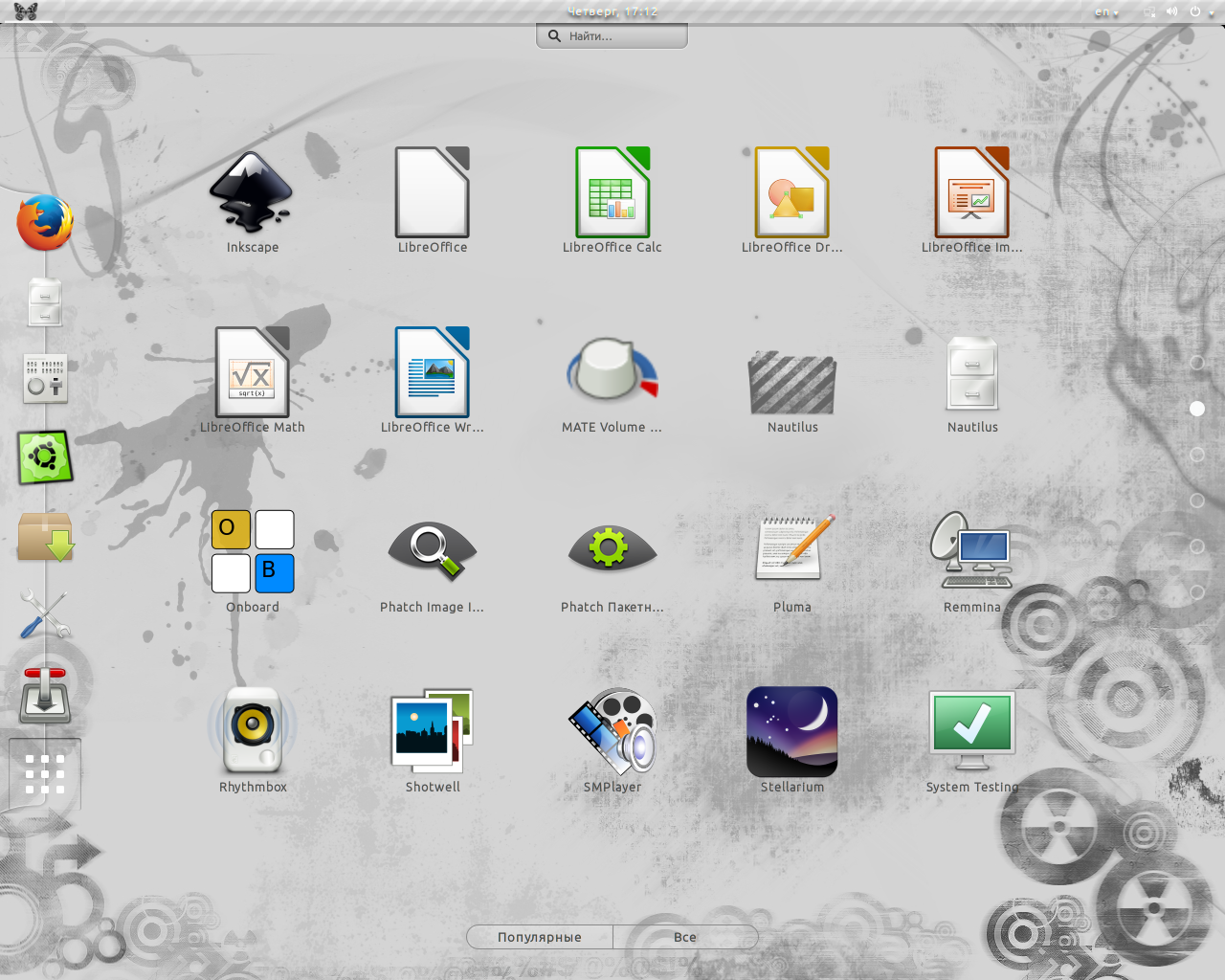Launch SMPlayer
The image size is (1225, 980).
612,731
